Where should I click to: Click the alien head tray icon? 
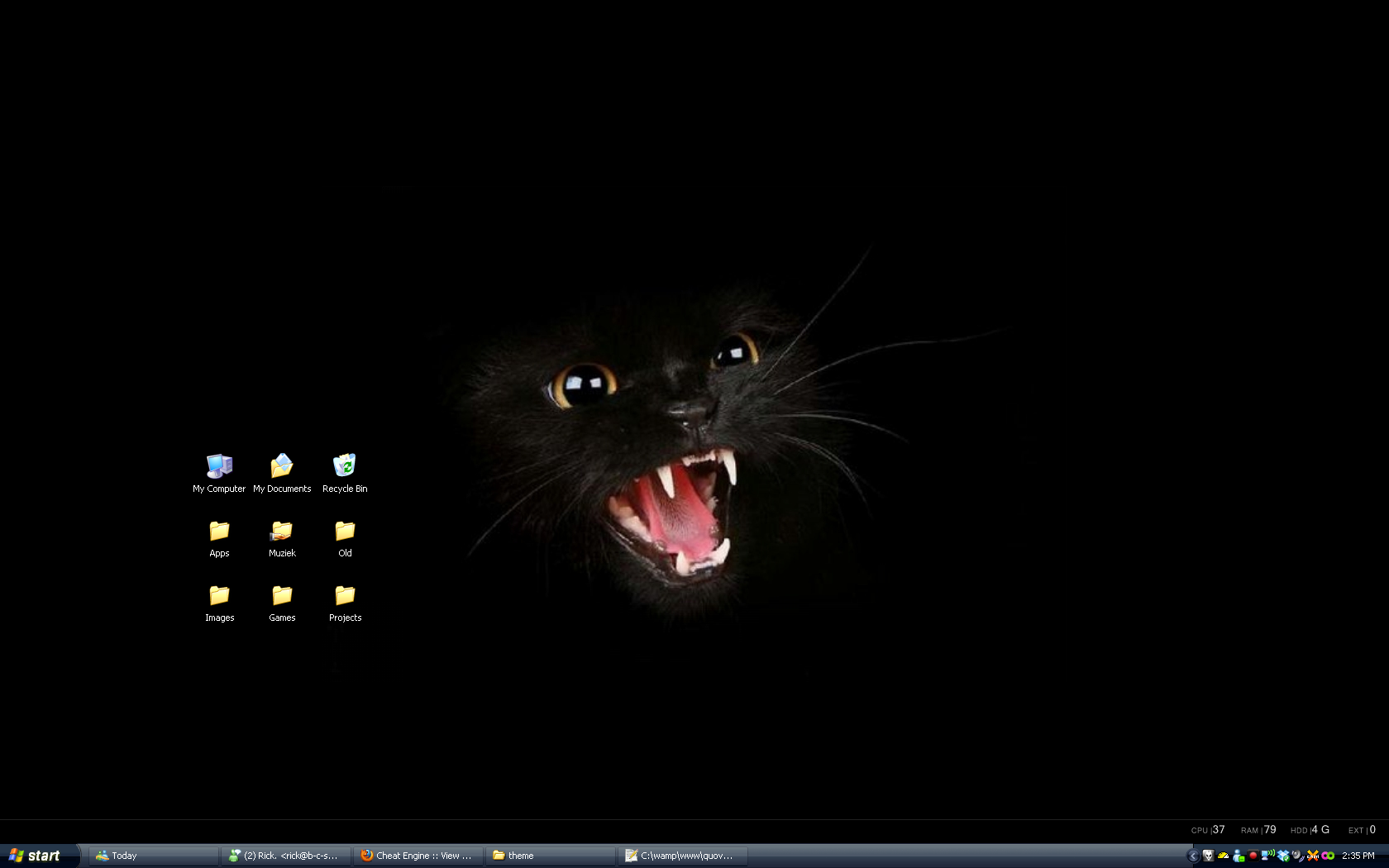point(1209,856)
